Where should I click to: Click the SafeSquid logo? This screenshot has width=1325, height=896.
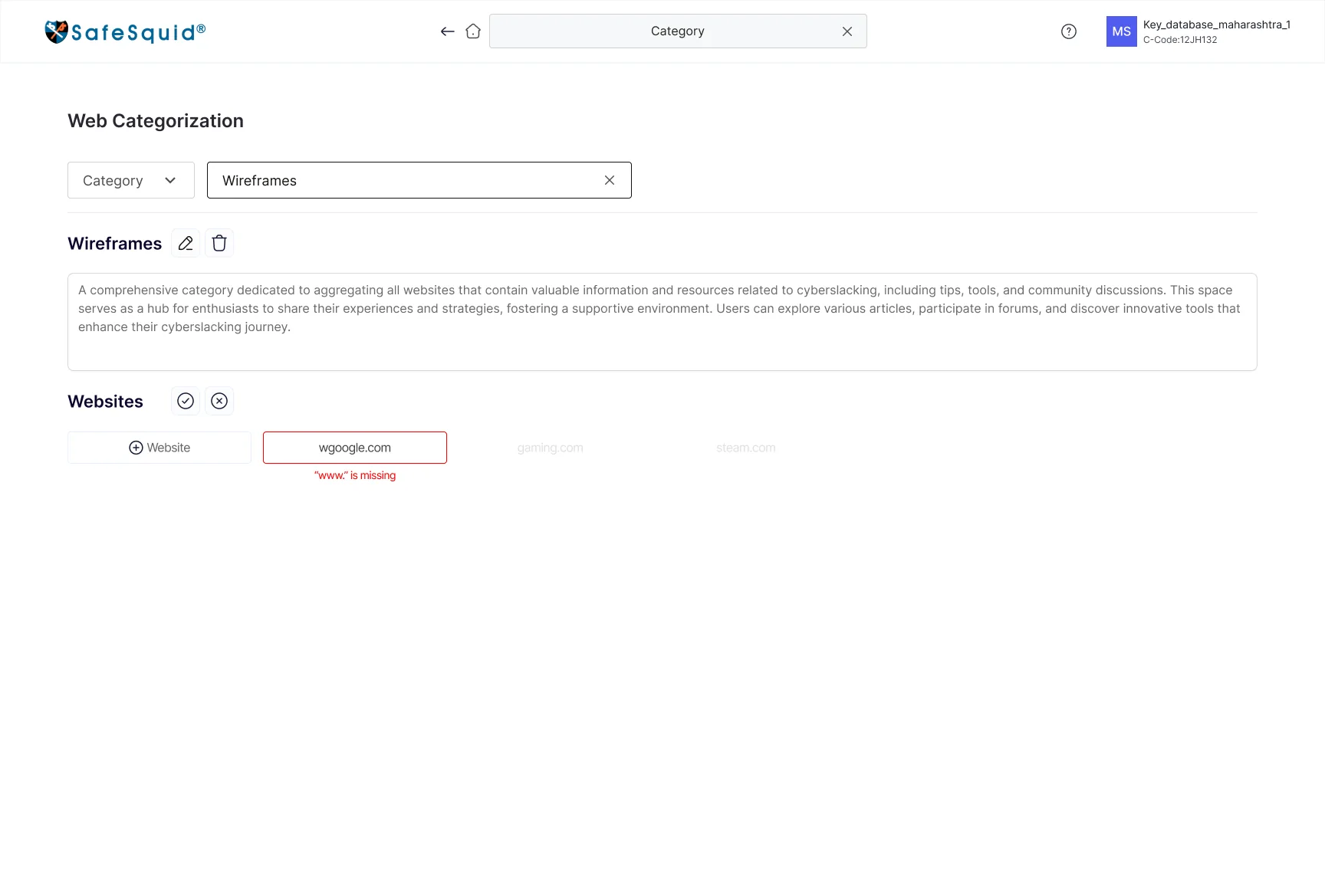click(125, 31)
